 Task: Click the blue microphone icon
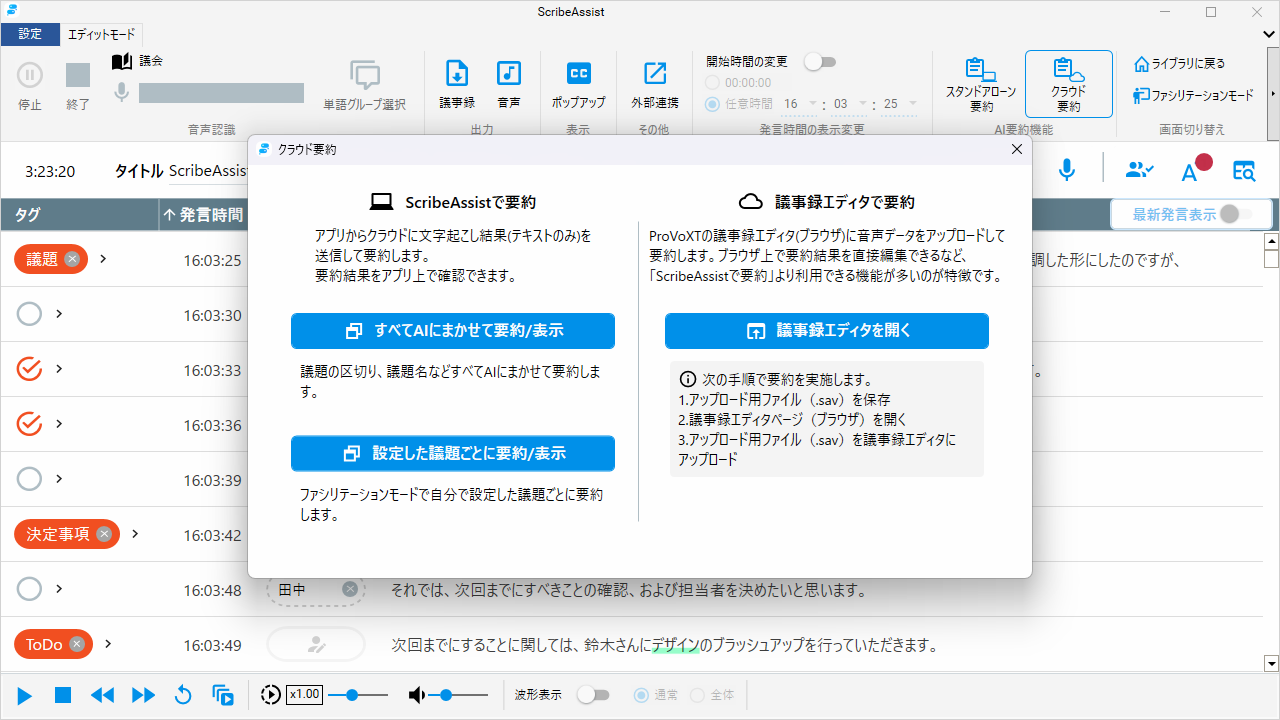pyautogui.click(x=1067, y=171)
